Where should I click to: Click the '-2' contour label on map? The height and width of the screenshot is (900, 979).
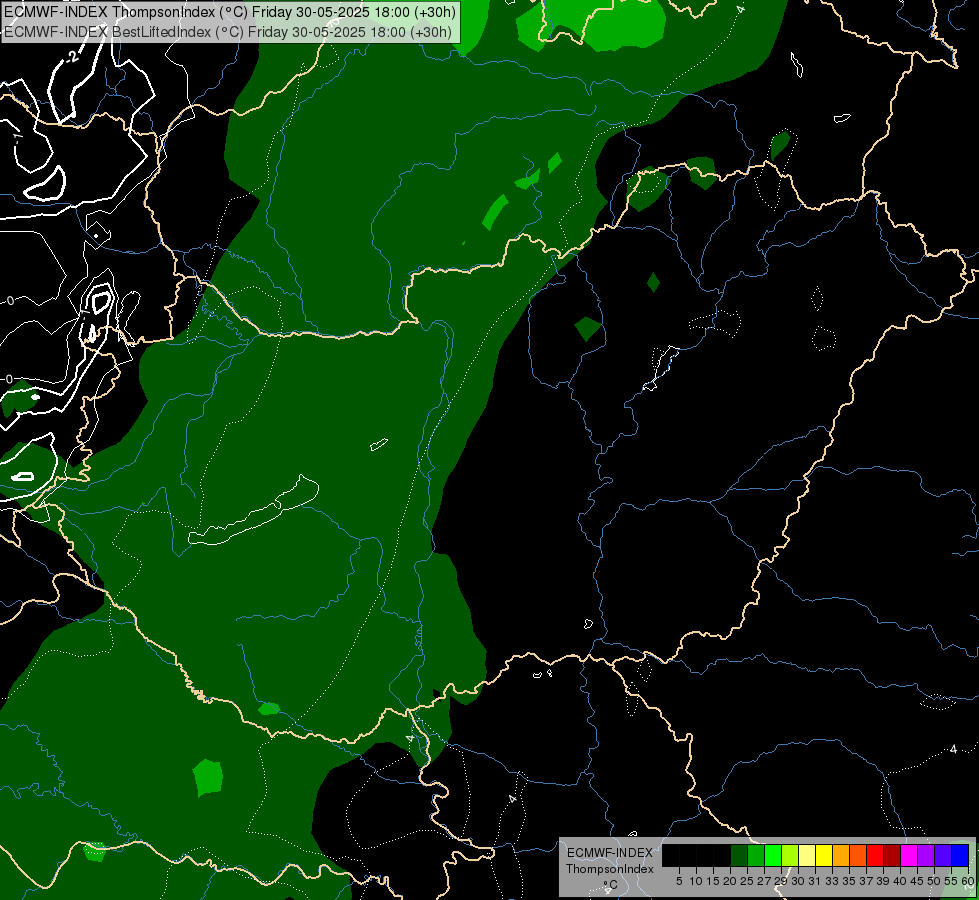click(x=72, y=56)
